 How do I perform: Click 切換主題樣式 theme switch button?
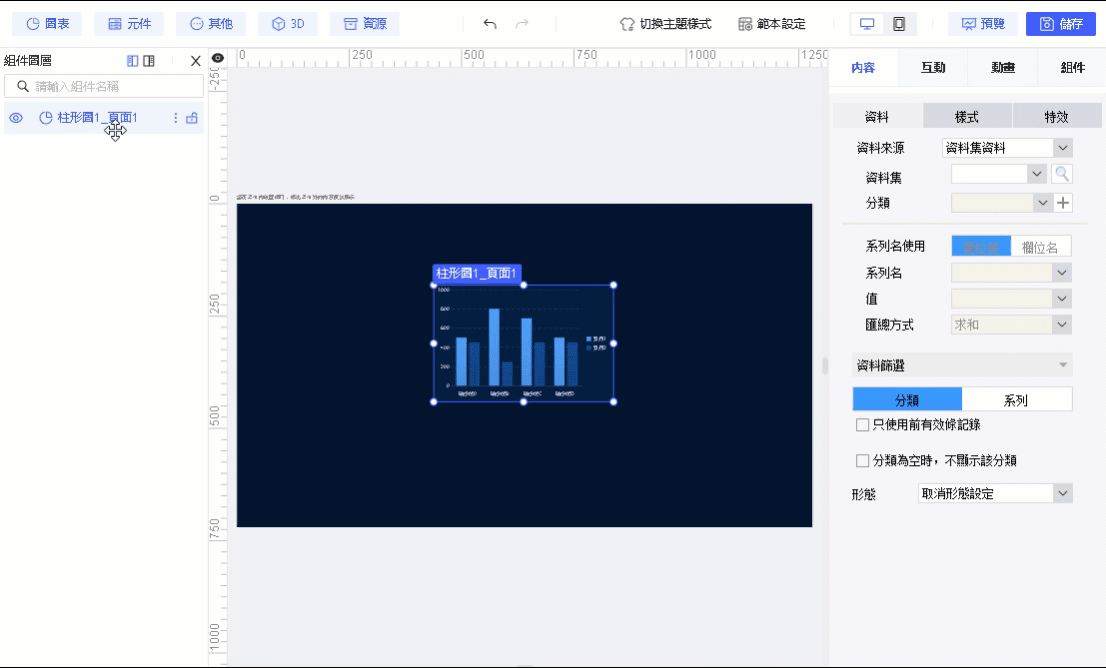[665, 24]
